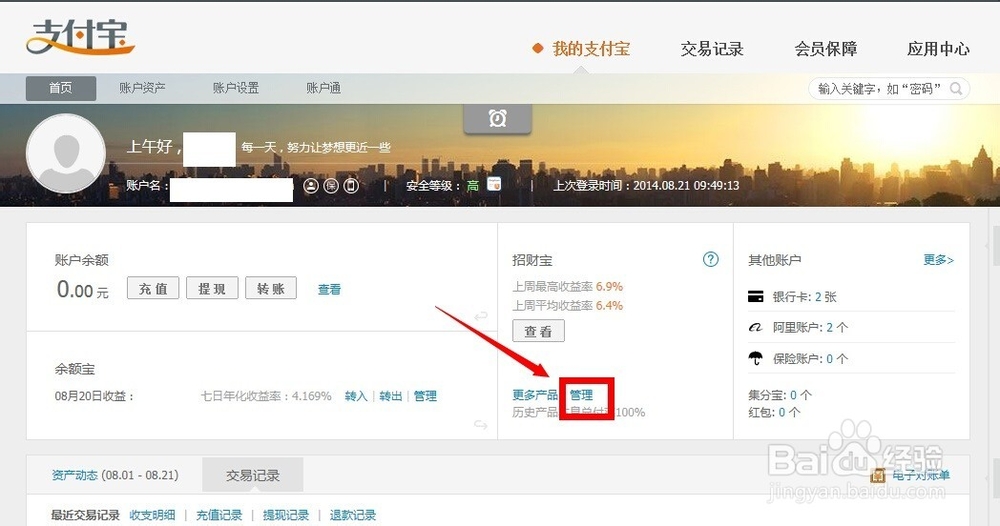This screenshot has width=1000, height=526.
Task: Open the alarm clock reminder icon
Action: click(x=497, y=119)
